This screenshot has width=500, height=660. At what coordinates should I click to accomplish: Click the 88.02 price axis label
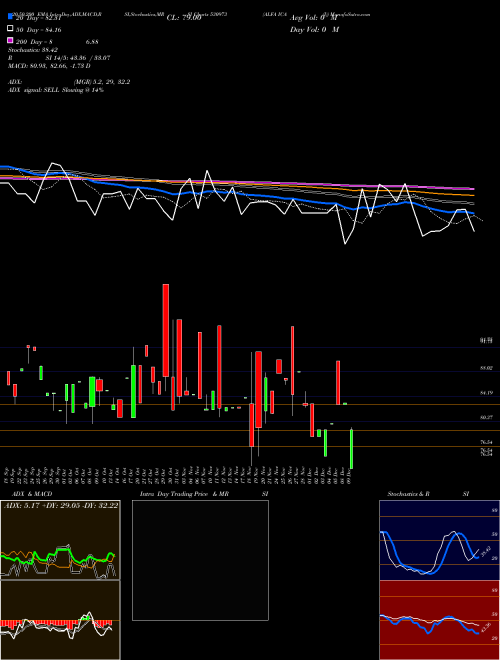[487, 368]
